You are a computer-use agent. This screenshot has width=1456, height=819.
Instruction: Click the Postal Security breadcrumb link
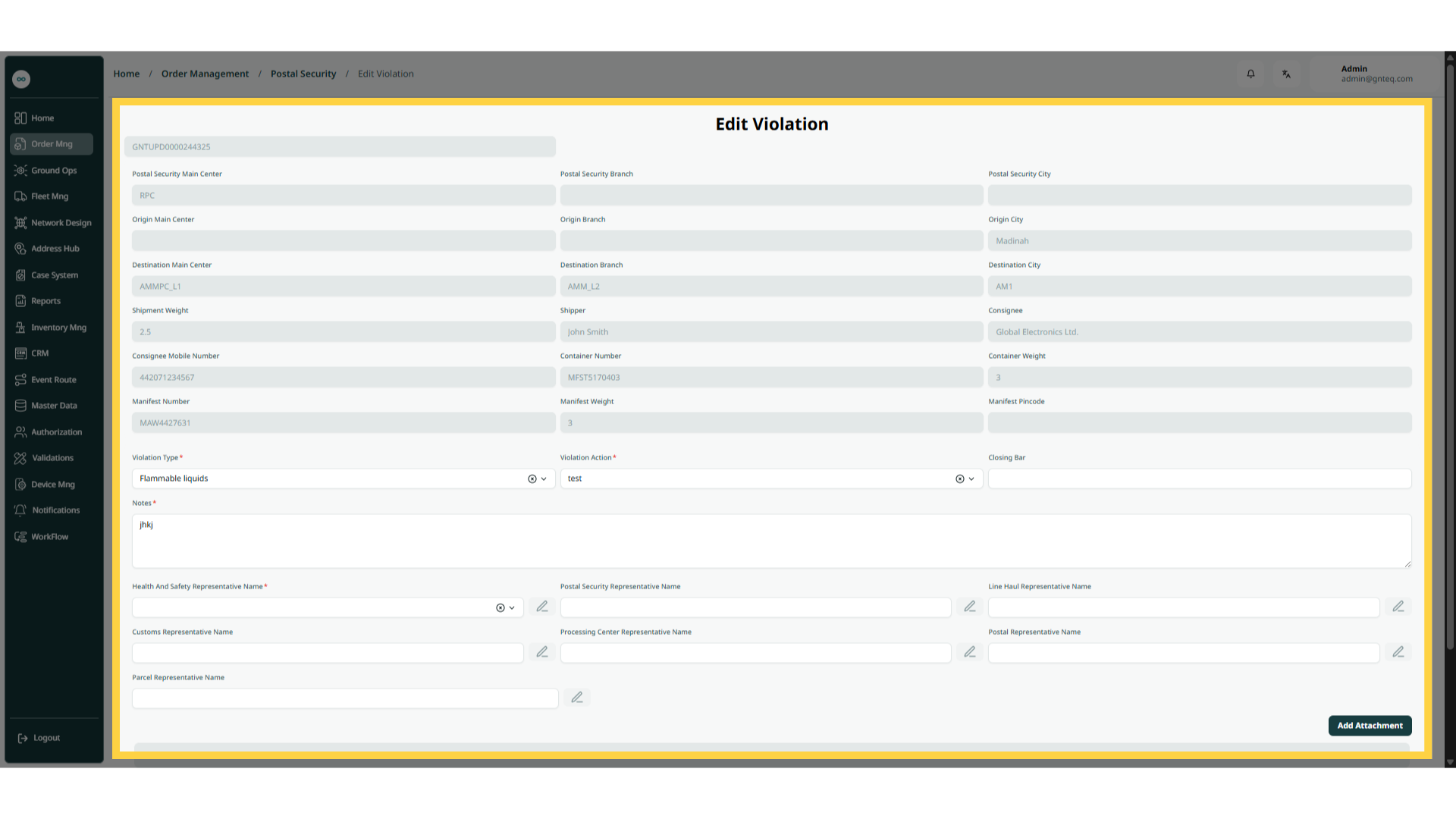pyautogui.click(x=303, y=74)
